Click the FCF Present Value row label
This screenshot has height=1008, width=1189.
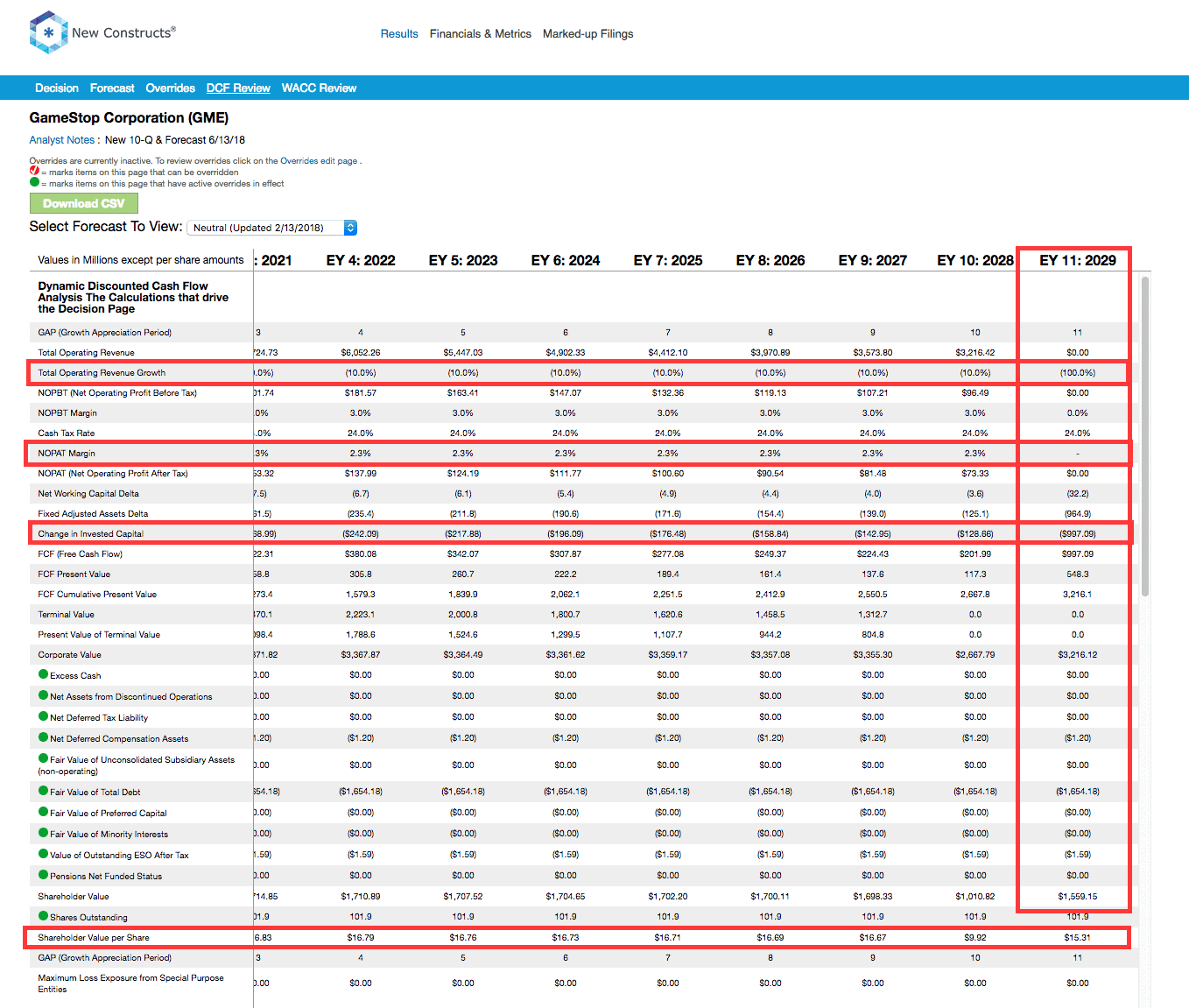pyautogui.click(x=74, y=574)
